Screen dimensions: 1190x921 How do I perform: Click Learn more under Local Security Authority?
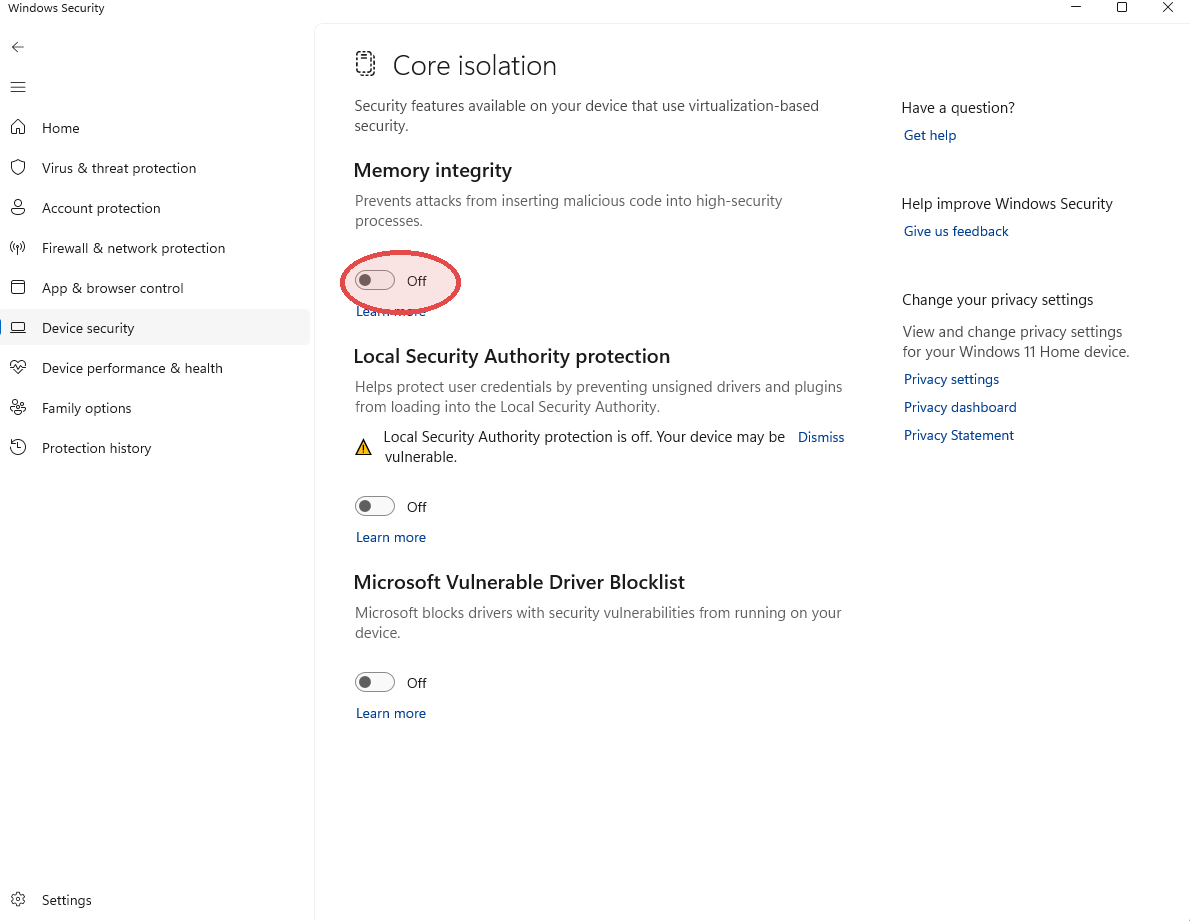[x=391, y=537]
